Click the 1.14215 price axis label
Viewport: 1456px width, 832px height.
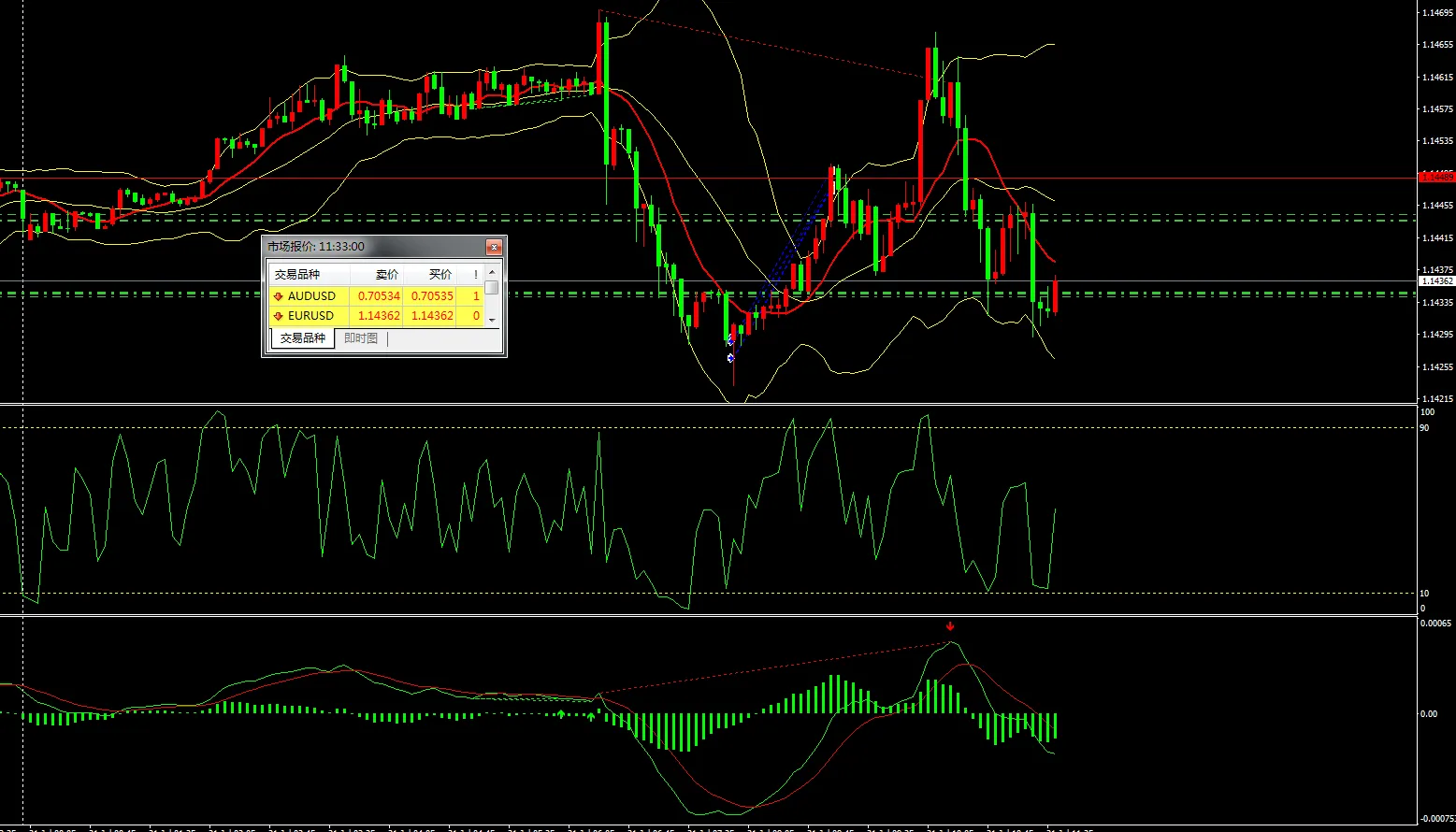1437,399
